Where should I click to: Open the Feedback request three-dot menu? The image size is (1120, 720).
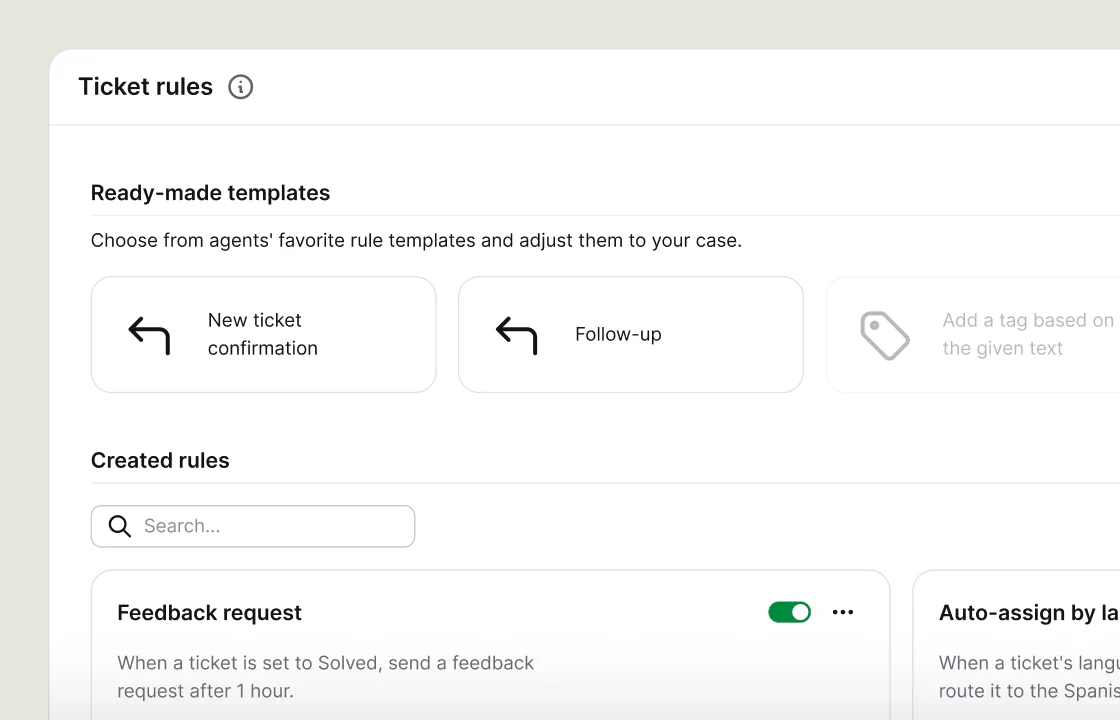(x=843, y=612)
